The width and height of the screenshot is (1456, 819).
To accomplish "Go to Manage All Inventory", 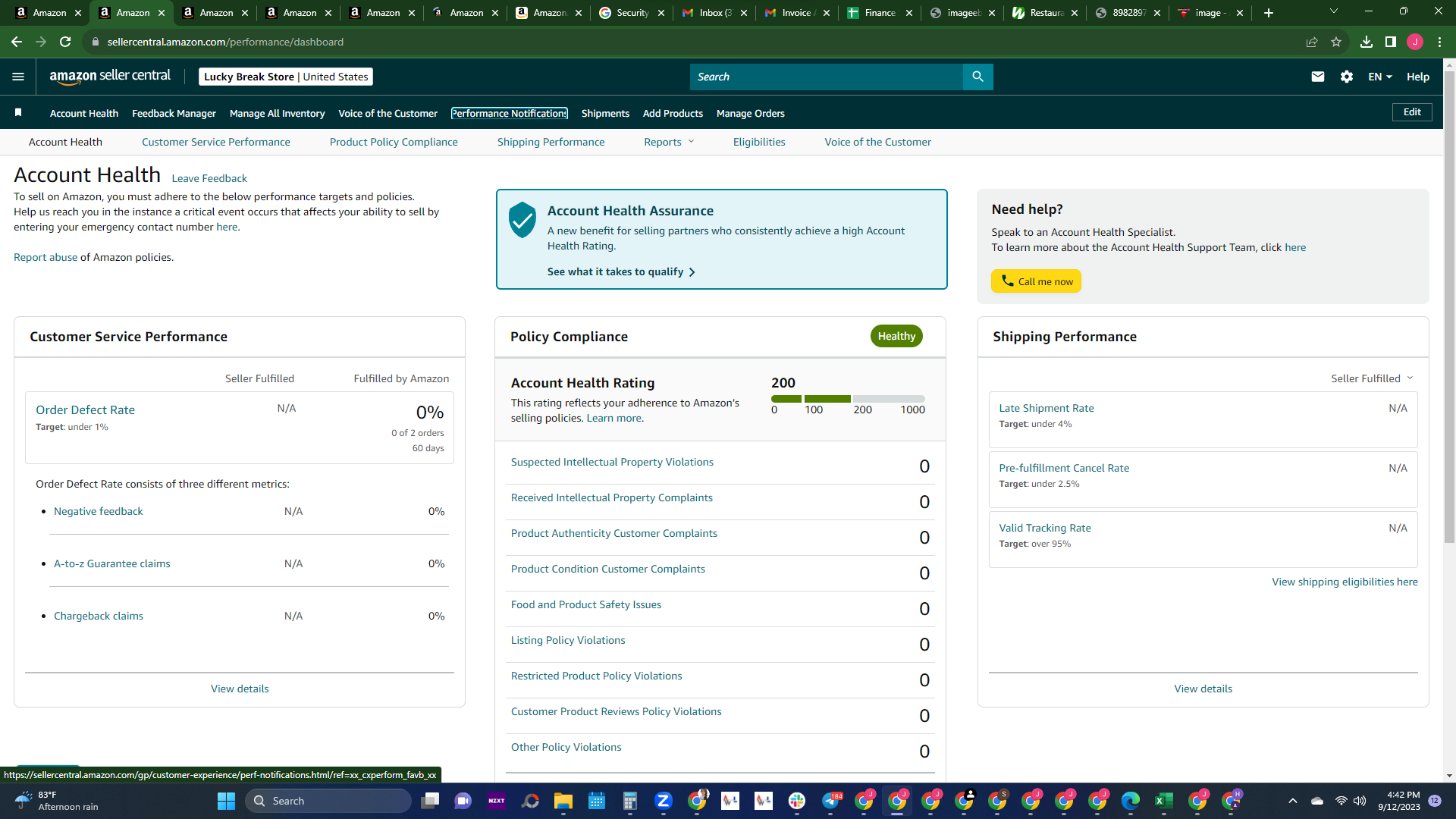I will click(x=277, y=113).
